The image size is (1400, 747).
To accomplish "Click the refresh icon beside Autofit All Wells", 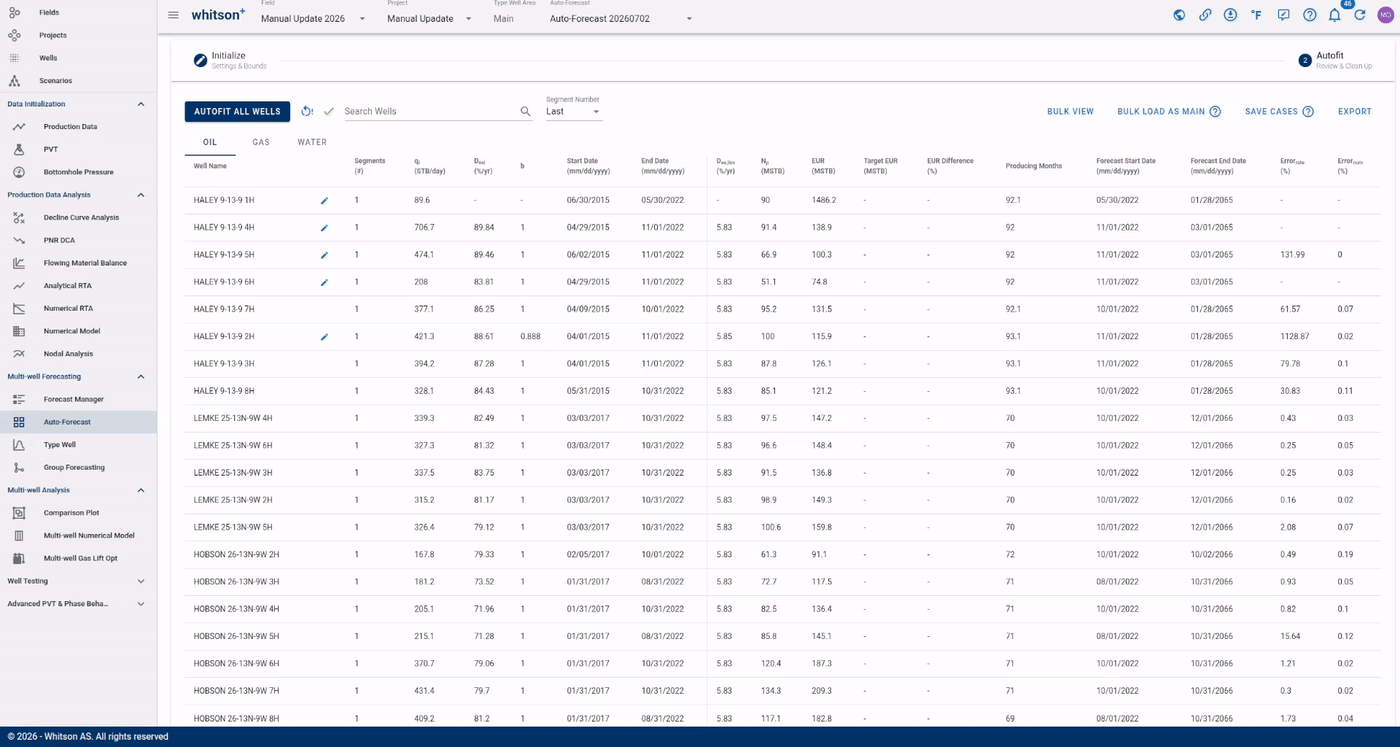I will pos(307,111).
